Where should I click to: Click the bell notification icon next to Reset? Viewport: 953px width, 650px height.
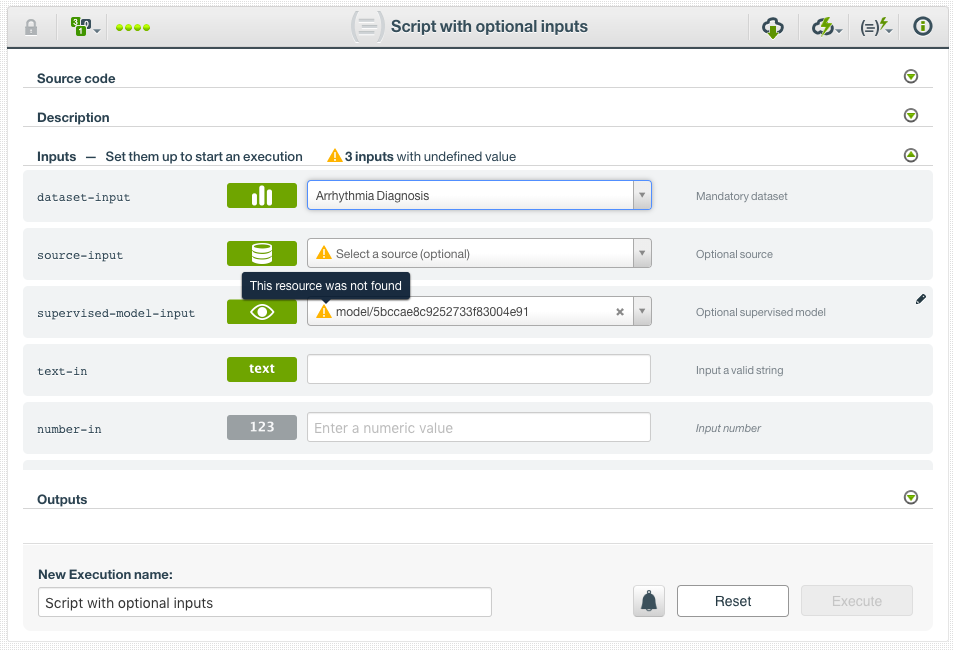648,601
